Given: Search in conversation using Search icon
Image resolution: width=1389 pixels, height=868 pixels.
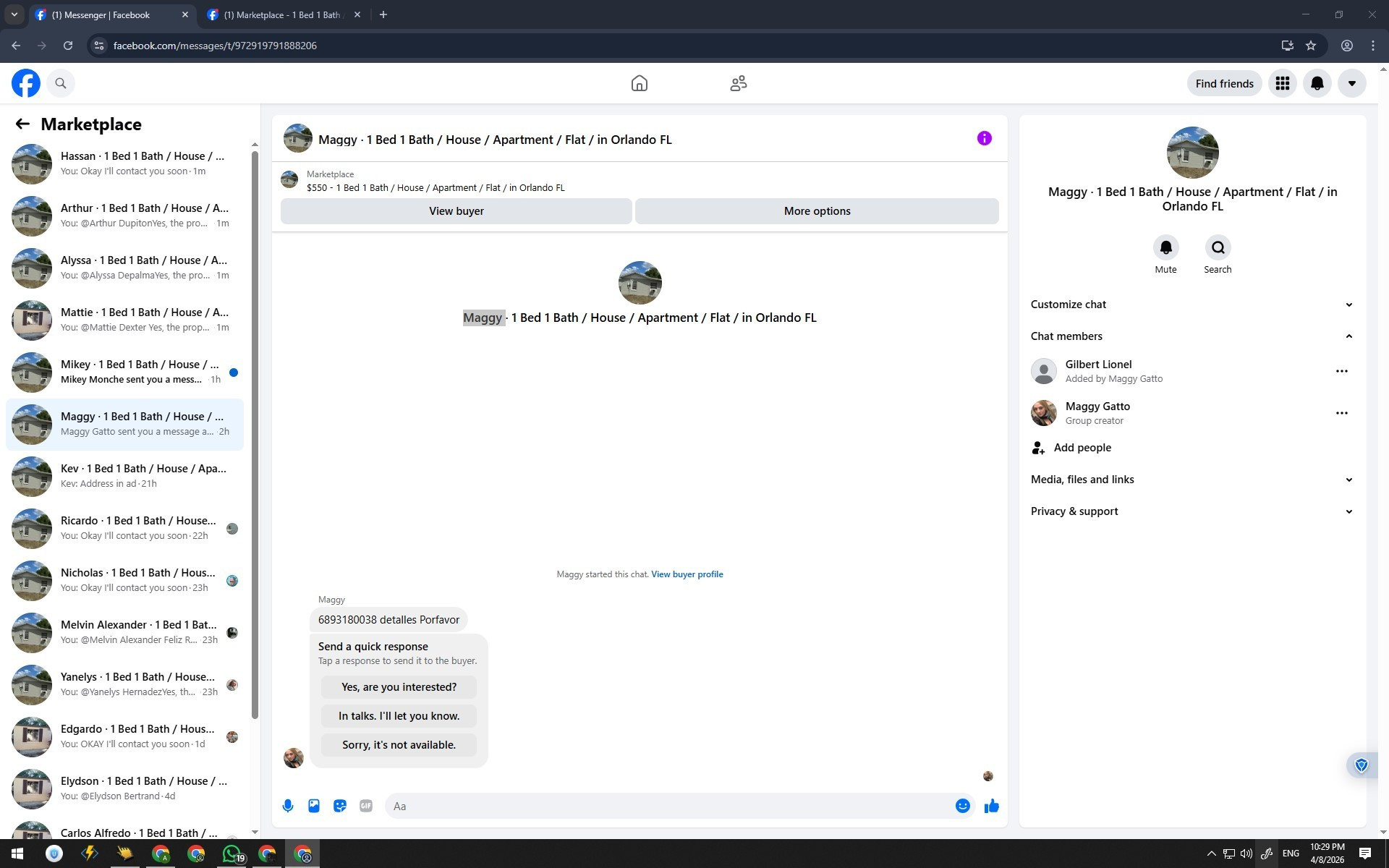Looking at the screenshot, I should tap(1218, 248).
